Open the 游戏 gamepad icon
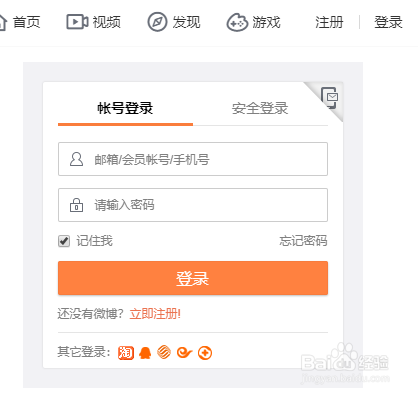Image resolution: width=418 pixels, height=396 pixels. click(x=237, y=23)
